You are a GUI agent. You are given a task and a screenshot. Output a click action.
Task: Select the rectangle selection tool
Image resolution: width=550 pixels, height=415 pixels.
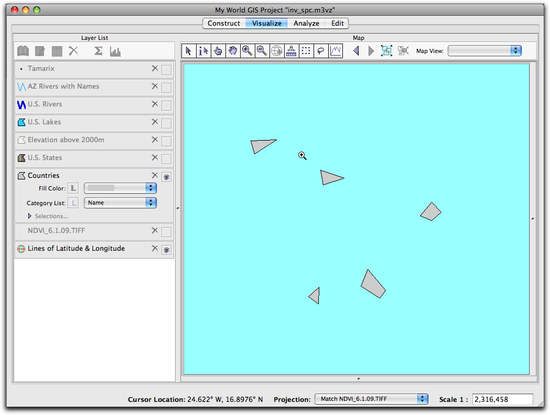pyautogui.click(x=306, y=51)
